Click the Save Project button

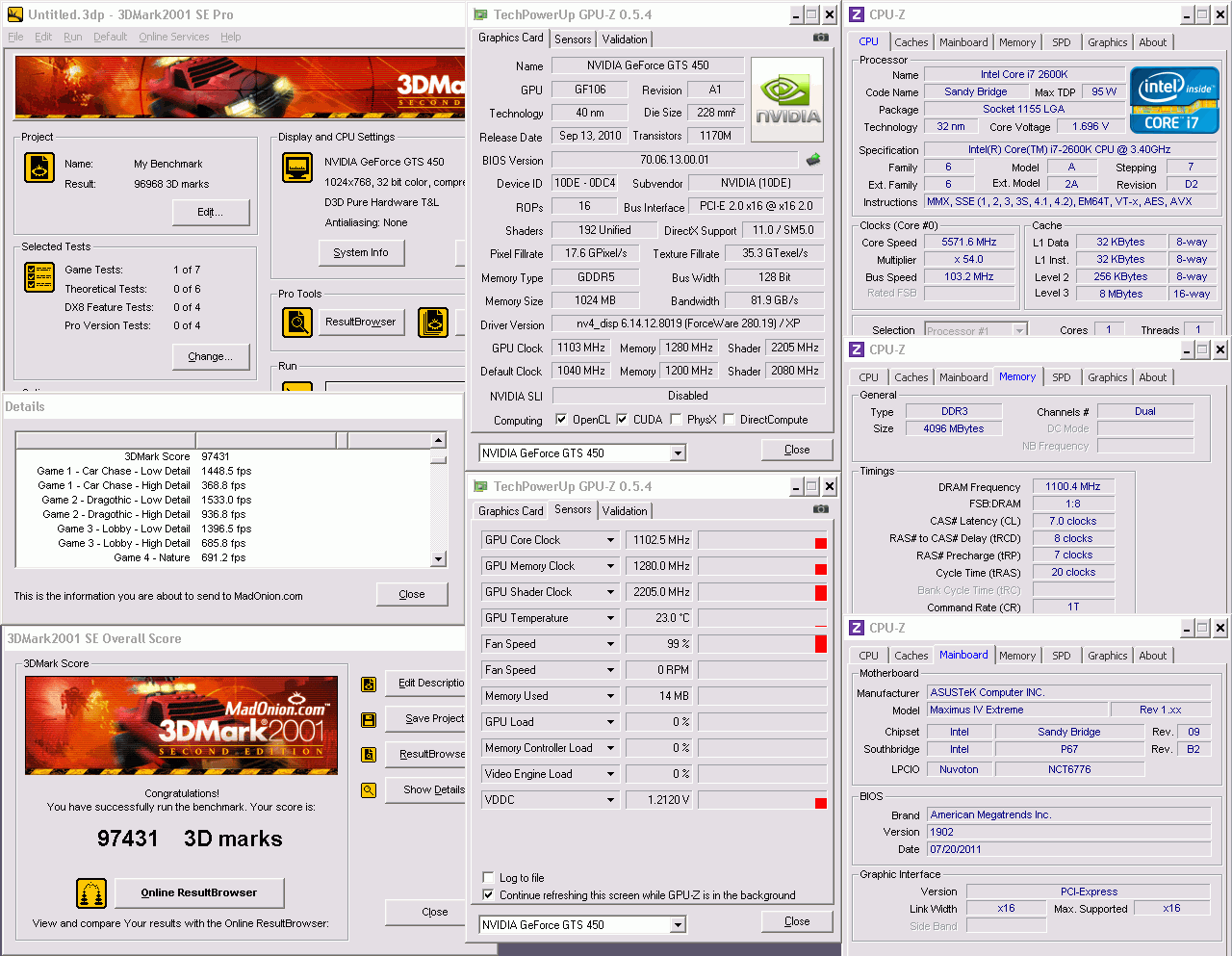pos(425,718)
